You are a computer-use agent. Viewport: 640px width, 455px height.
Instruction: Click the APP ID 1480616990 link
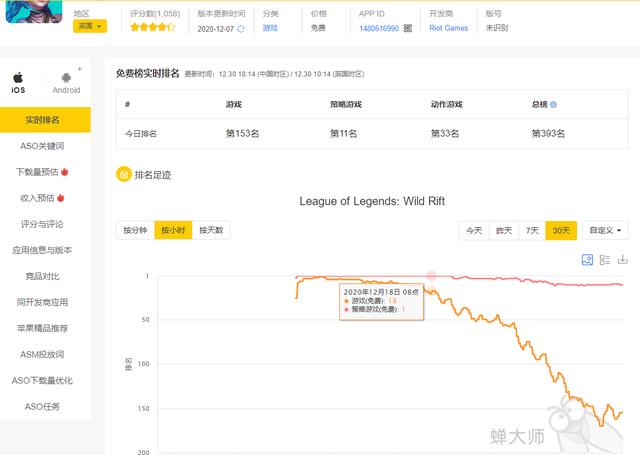(379, 28)
